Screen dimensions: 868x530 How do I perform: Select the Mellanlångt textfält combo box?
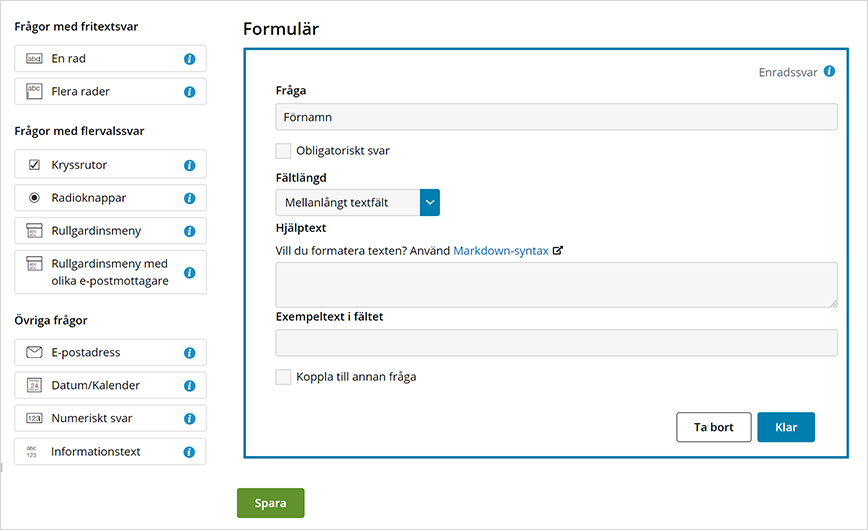click(358, 202)
